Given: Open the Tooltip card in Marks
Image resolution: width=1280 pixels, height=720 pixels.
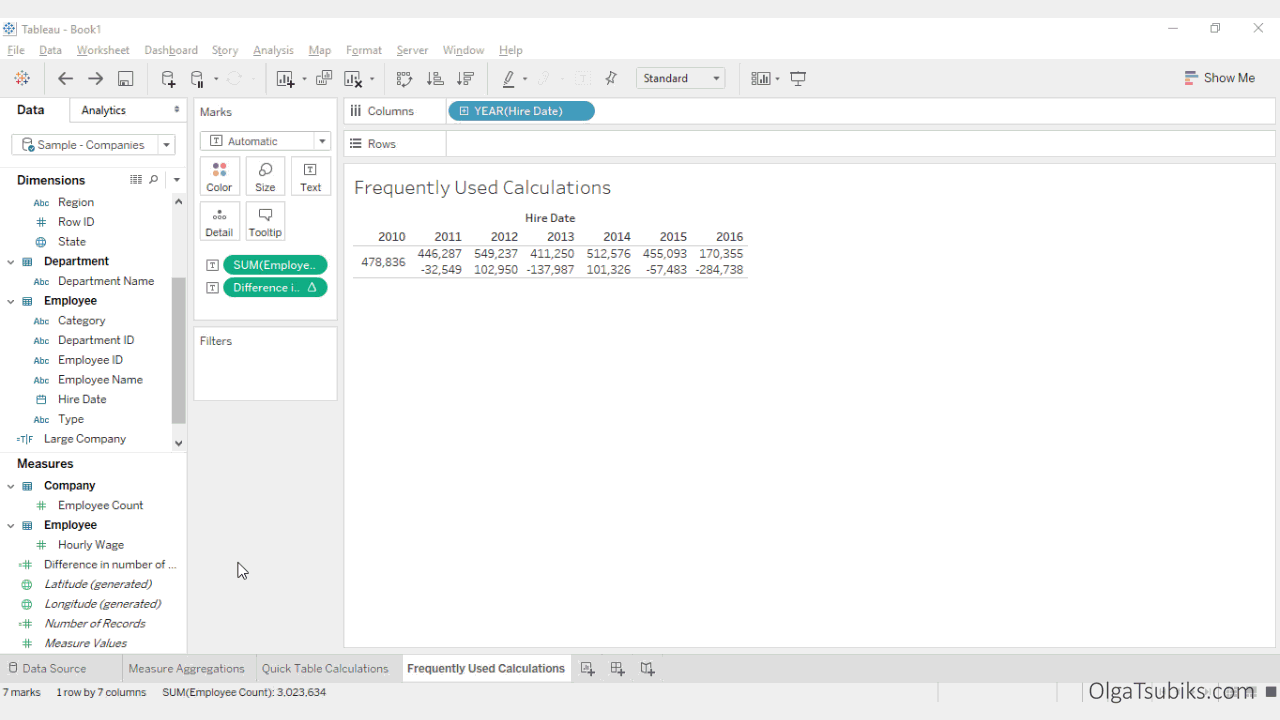Looking at the screenshot, I should click(x=265, y=221).
